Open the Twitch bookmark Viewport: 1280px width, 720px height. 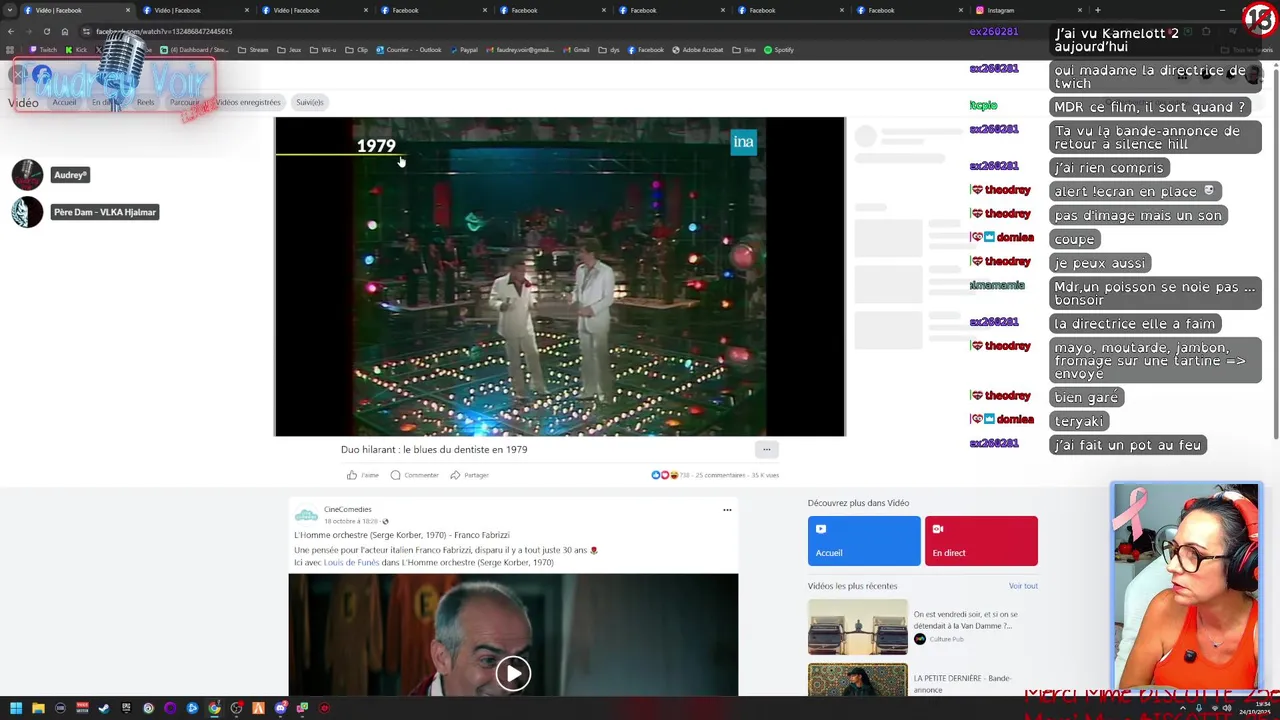pyautogui.click(x=43, y=50)
